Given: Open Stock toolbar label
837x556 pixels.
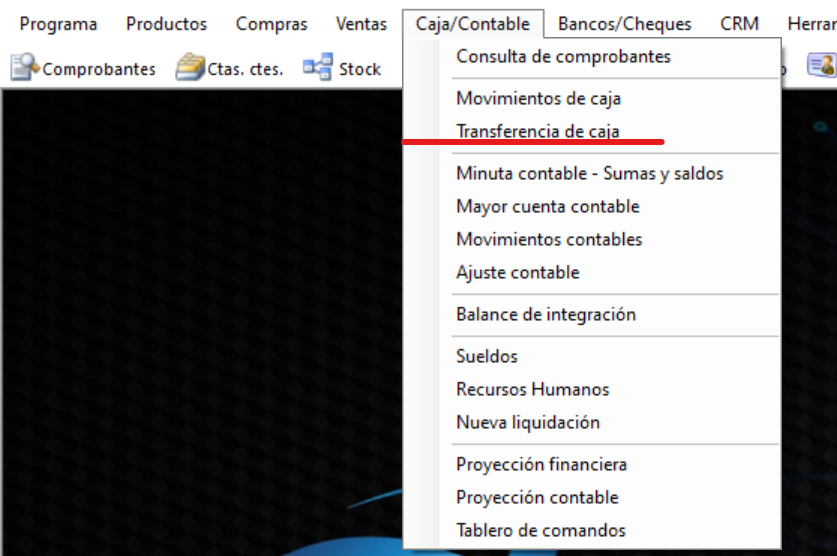Looking at the screenshot, I should tap(360, 69).
